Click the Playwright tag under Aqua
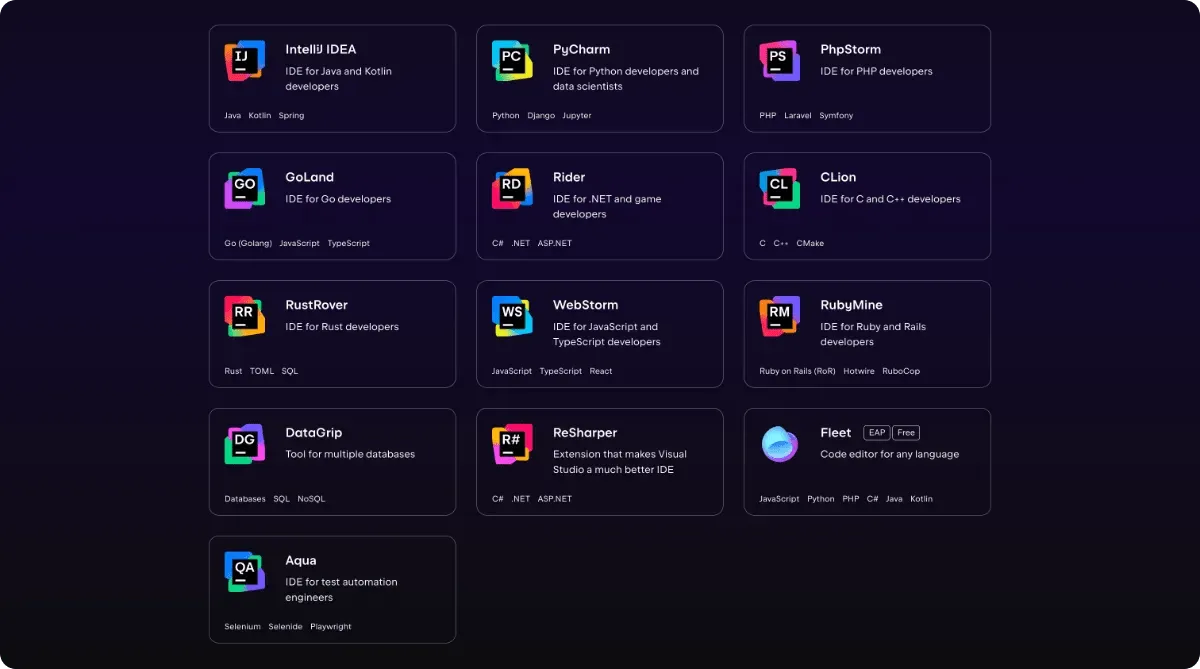The width and height of the screenshot is (1200, 669). click(331, 627)
